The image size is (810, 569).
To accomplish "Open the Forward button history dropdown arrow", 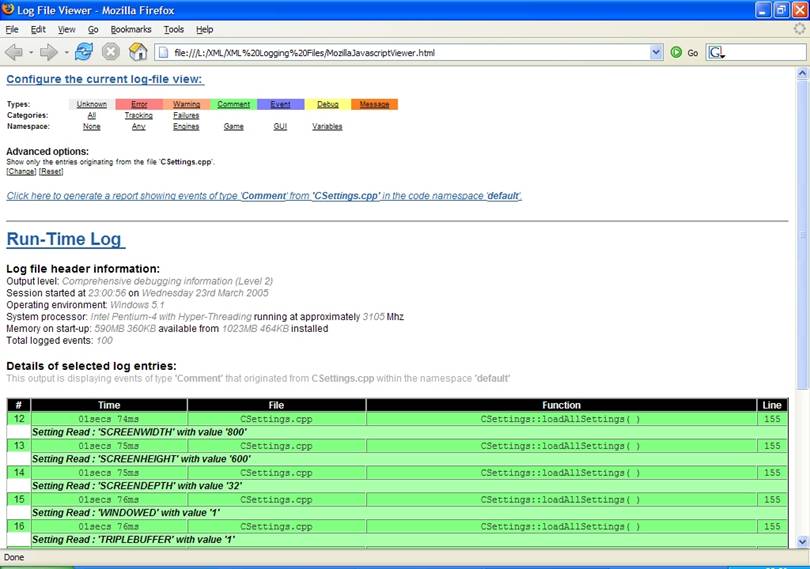I will 66,53.
